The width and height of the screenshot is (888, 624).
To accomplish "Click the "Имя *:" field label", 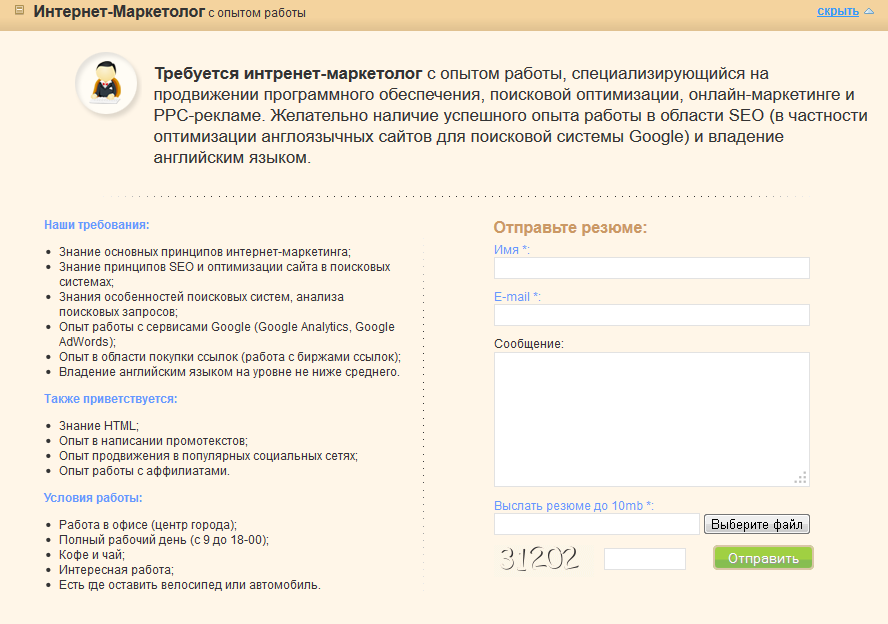I will pos(511,250).
